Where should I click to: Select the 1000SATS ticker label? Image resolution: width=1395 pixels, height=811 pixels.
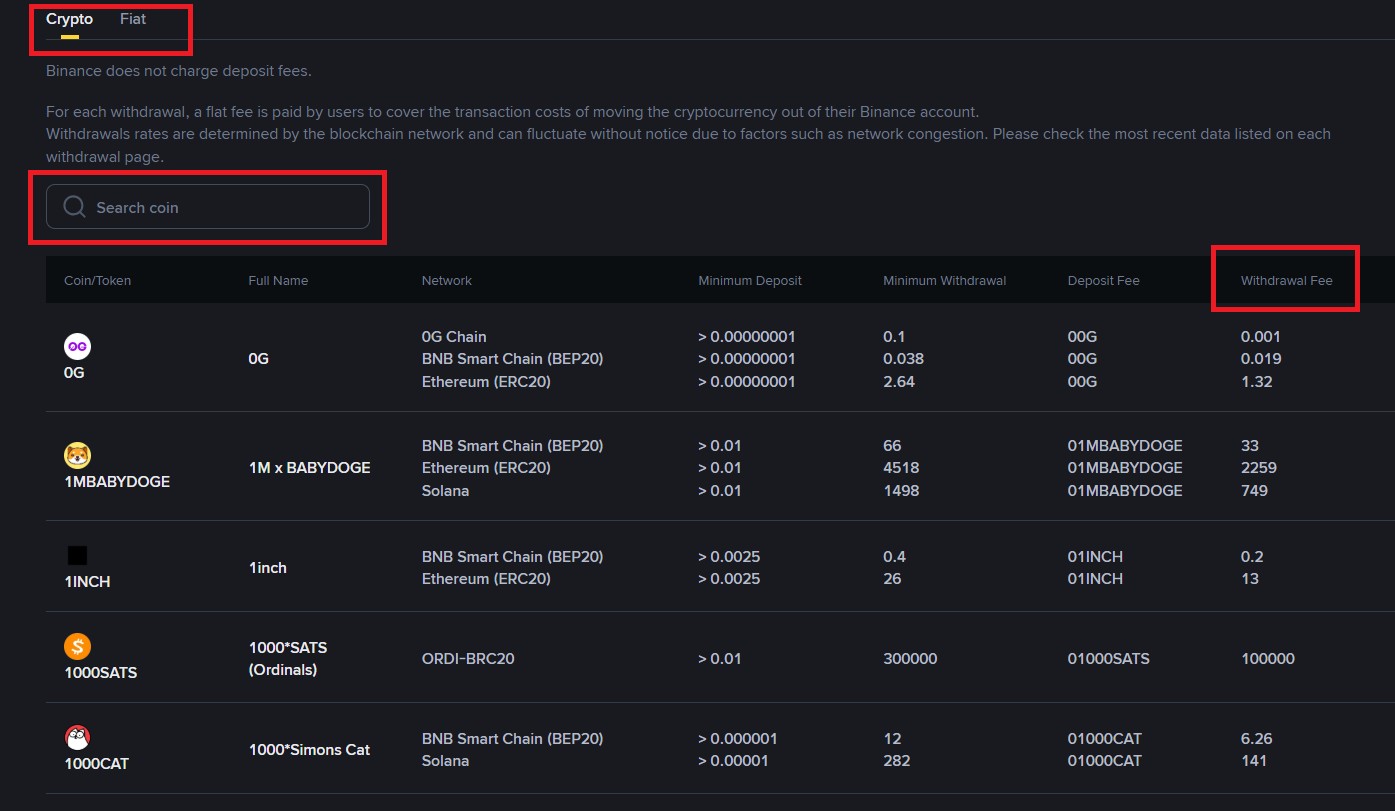pos(101,673)
